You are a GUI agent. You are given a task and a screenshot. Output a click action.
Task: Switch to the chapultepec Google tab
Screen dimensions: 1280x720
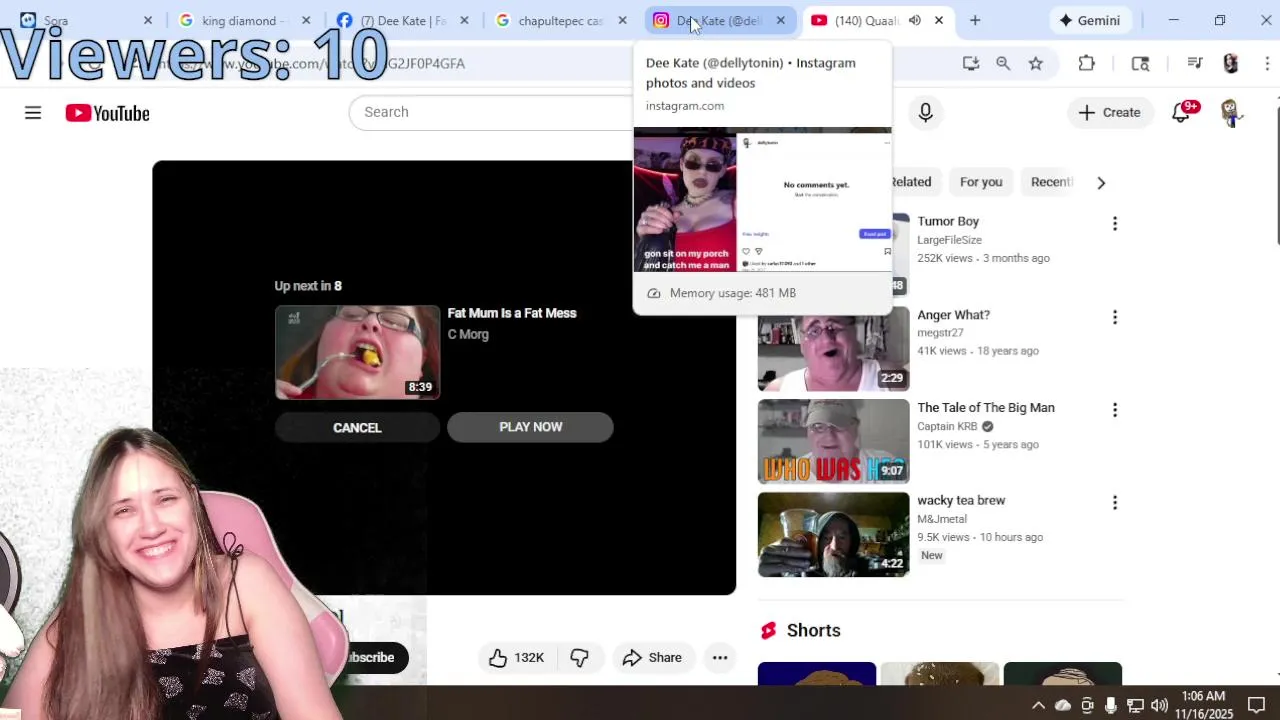pos(561,20)
